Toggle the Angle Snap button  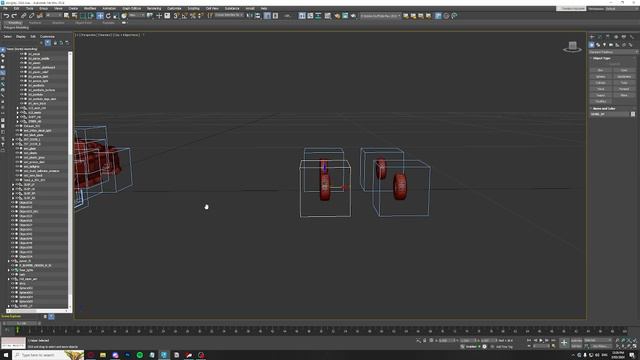click(x=184, y=16)
